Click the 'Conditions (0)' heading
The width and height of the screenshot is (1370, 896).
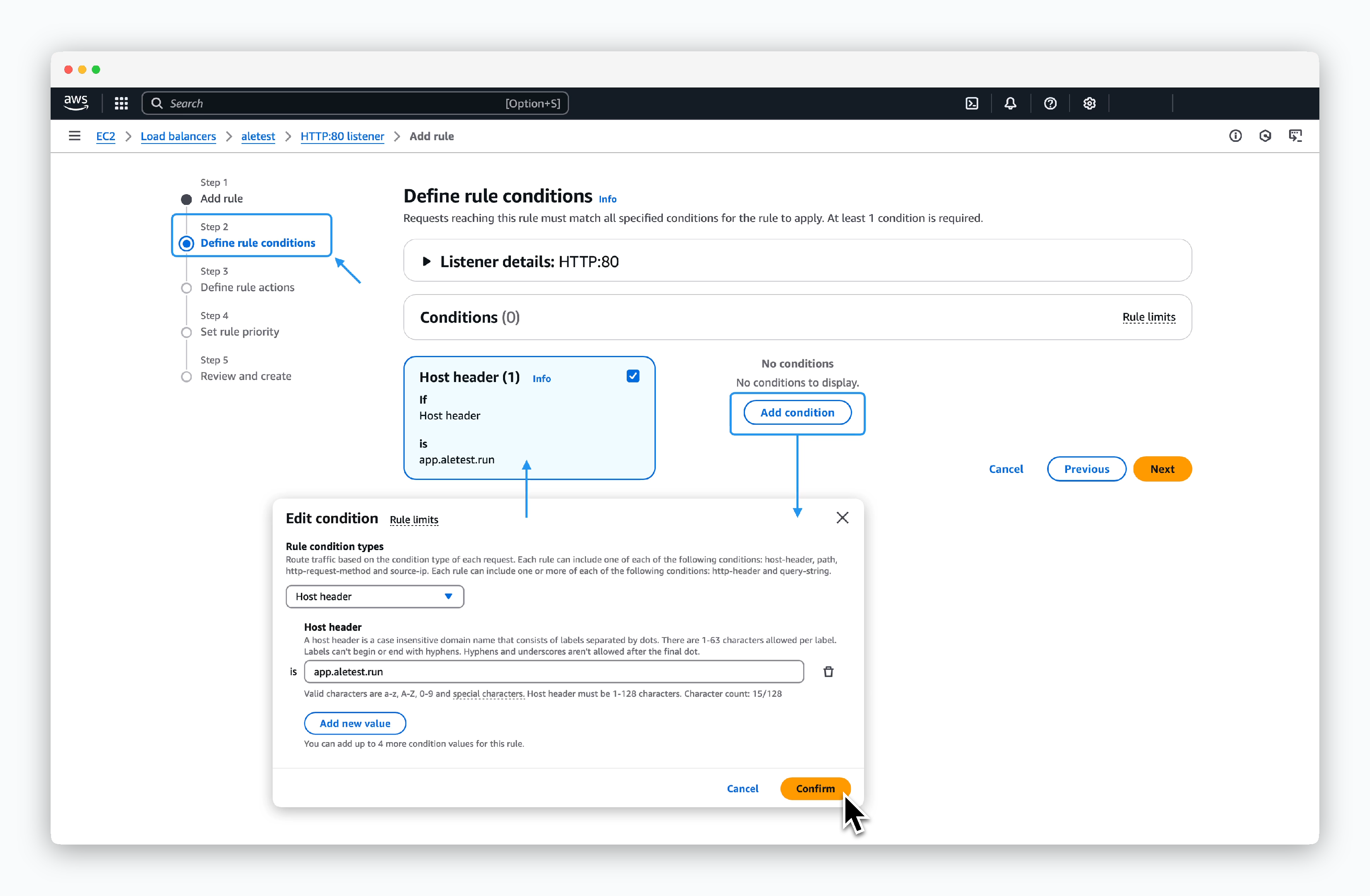[x=470, y=317]
